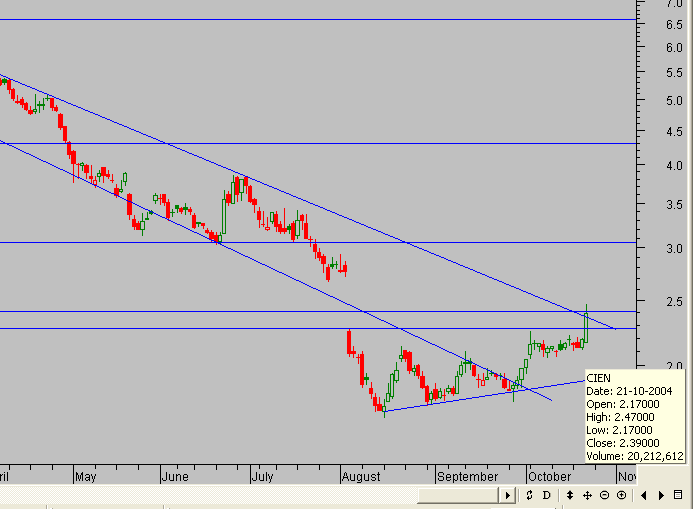Open the chart list window icon
Viewport: 693px width, 509px height.
click(678, 495)
